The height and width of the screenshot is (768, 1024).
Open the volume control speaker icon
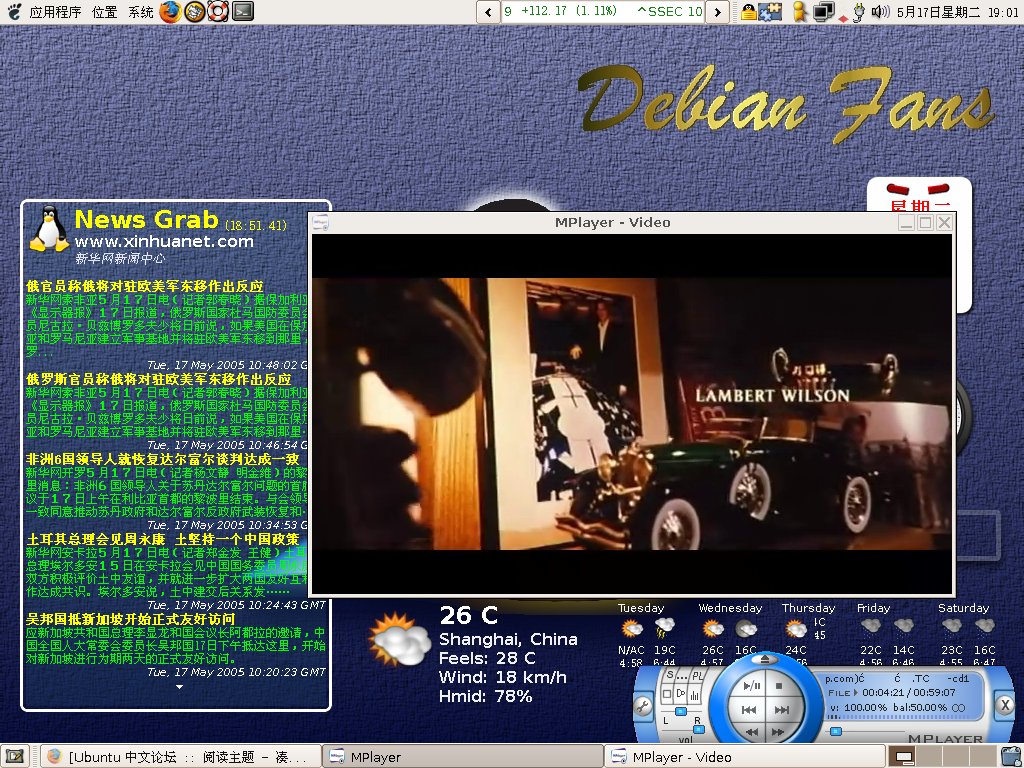880,11
